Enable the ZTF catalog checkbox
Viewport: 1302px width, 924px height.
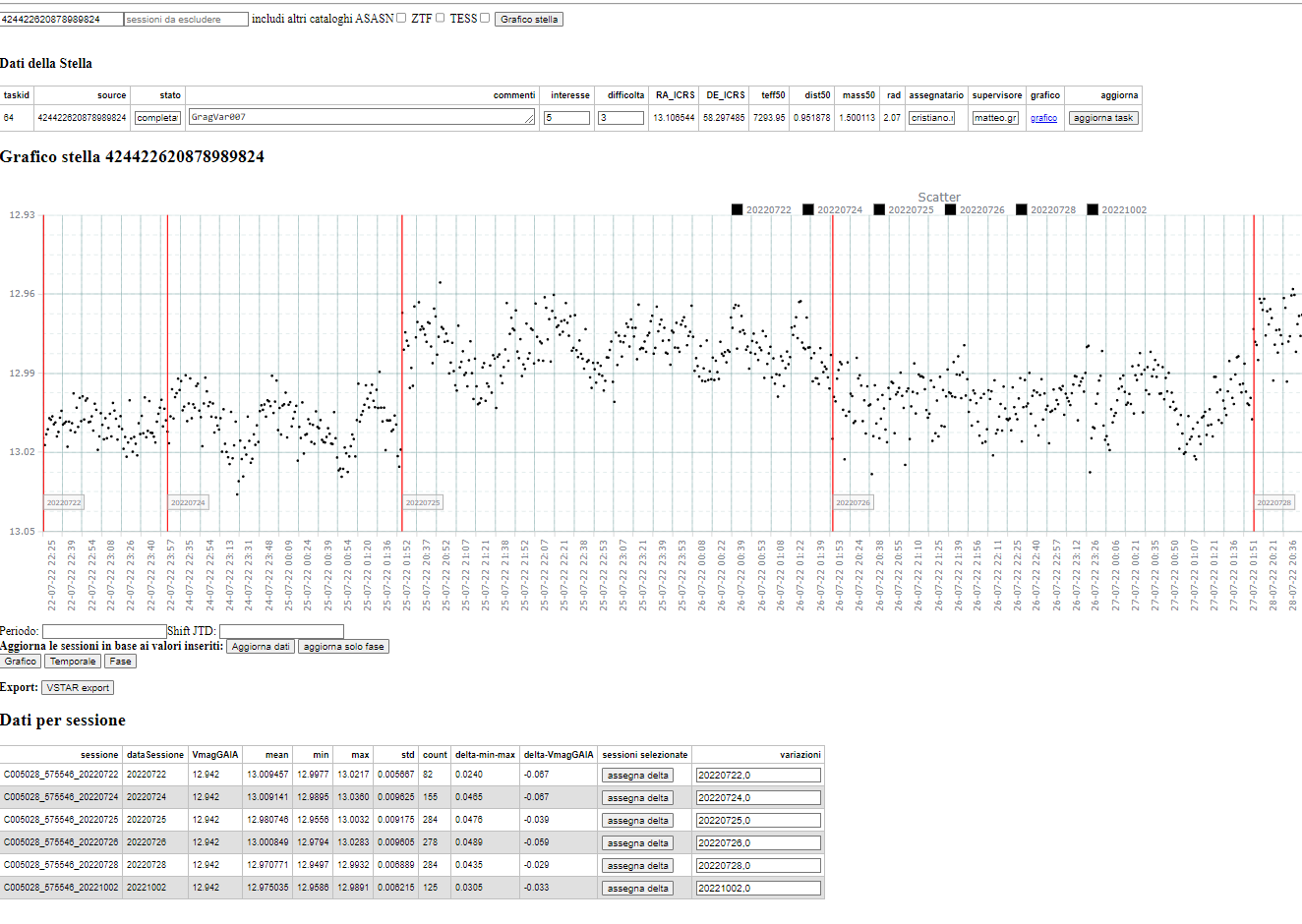pos(440,18)
